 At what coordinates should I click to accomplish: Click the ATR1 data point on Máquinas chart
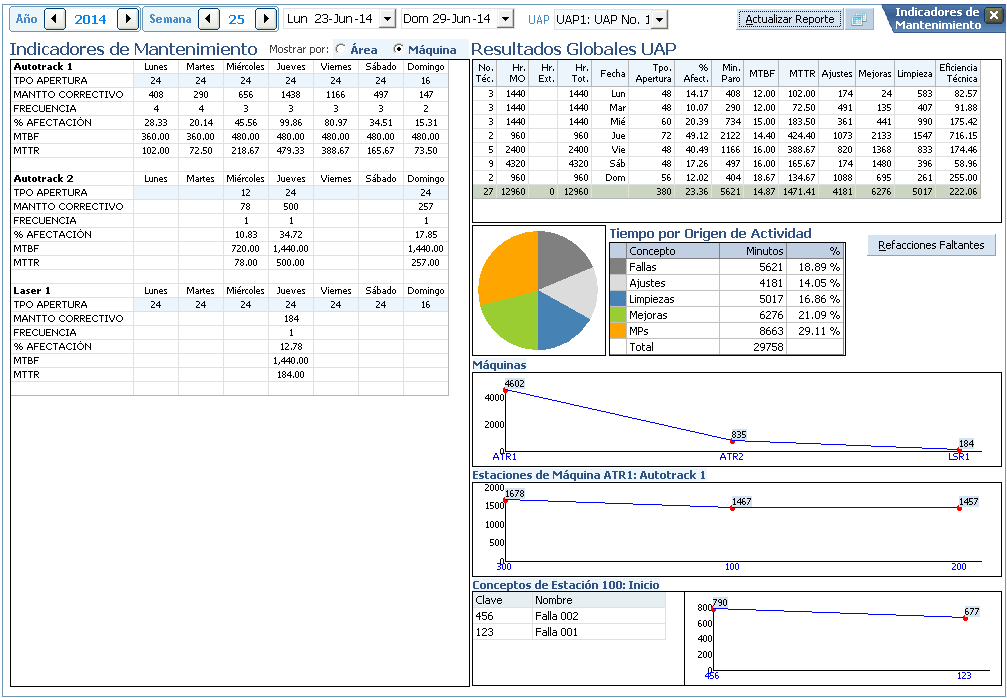tap(506, 390)
